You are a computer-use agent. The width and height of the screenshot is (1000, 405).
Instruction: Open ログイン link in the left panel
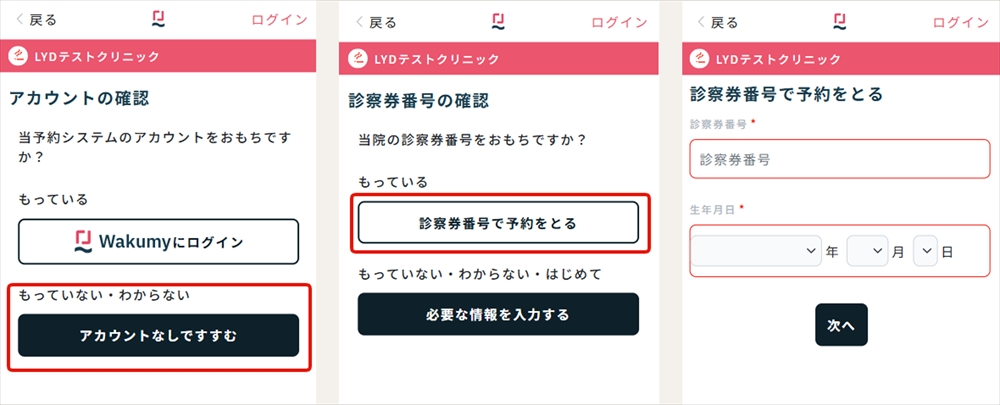tap(279, 20)
